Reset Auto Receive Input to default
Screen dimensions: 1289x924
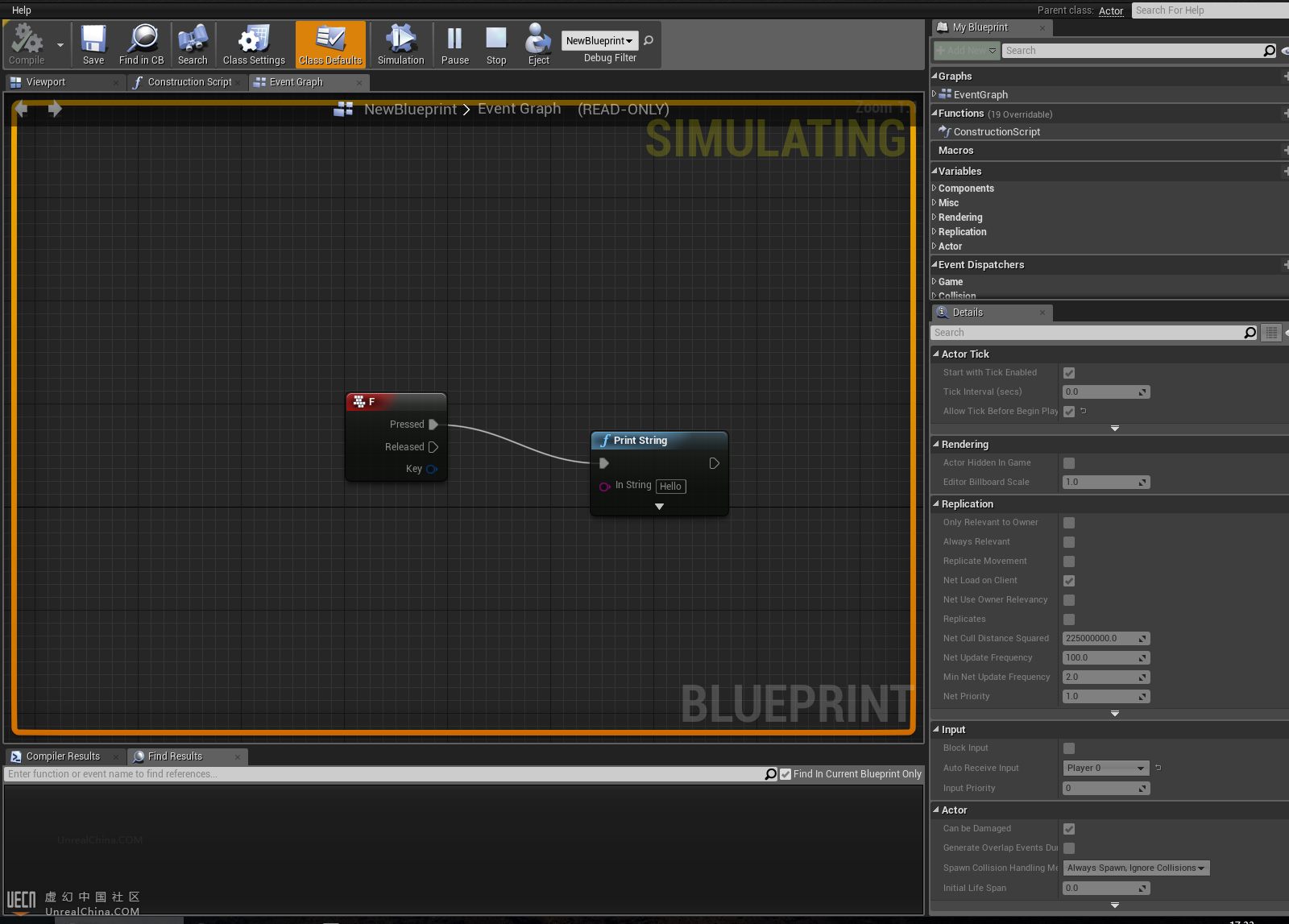pos(1158,768)
